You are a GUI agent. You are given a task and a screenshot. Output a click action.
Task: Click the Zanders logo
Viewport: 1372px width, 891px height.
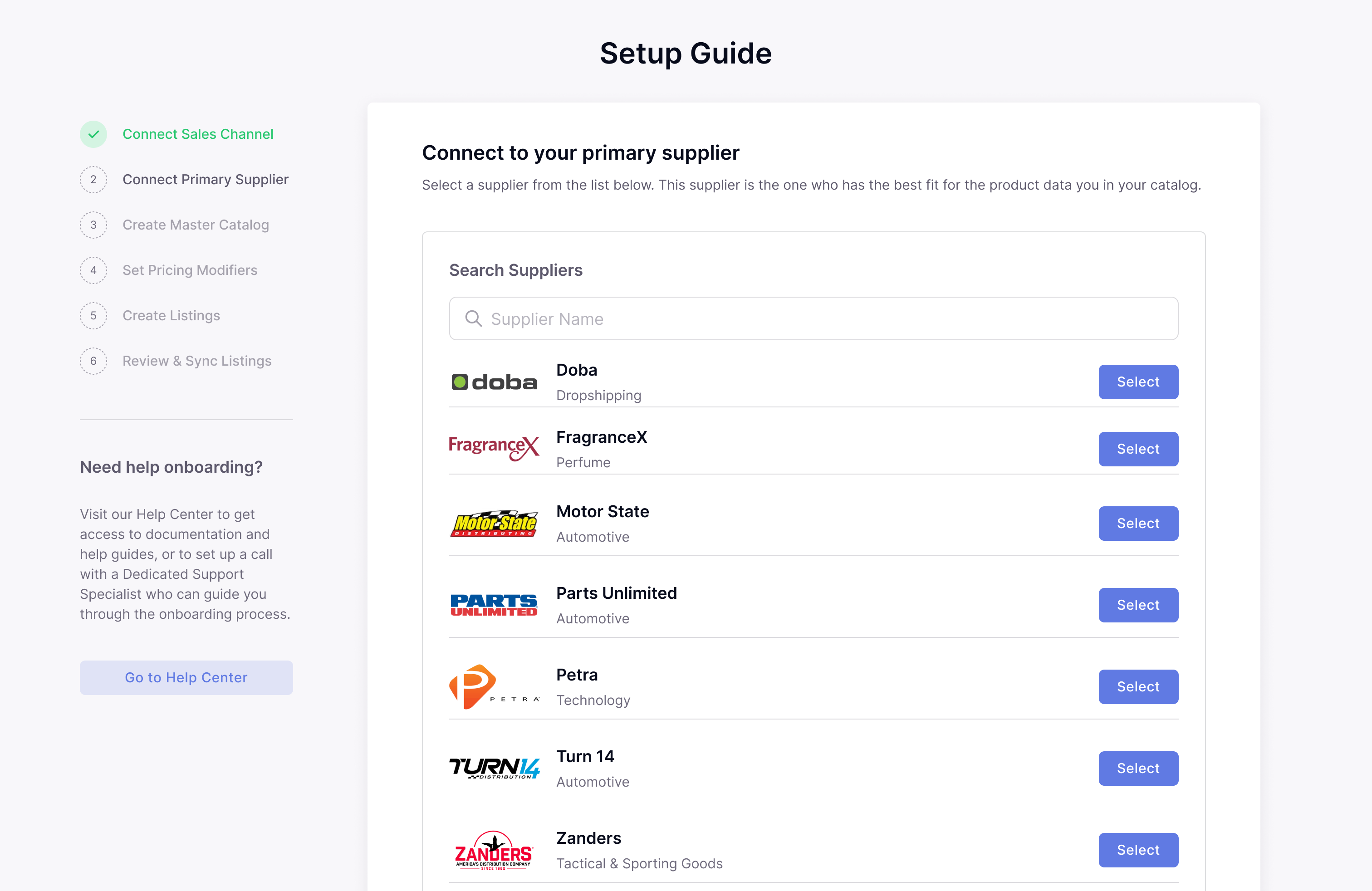[x=494, y=850]
